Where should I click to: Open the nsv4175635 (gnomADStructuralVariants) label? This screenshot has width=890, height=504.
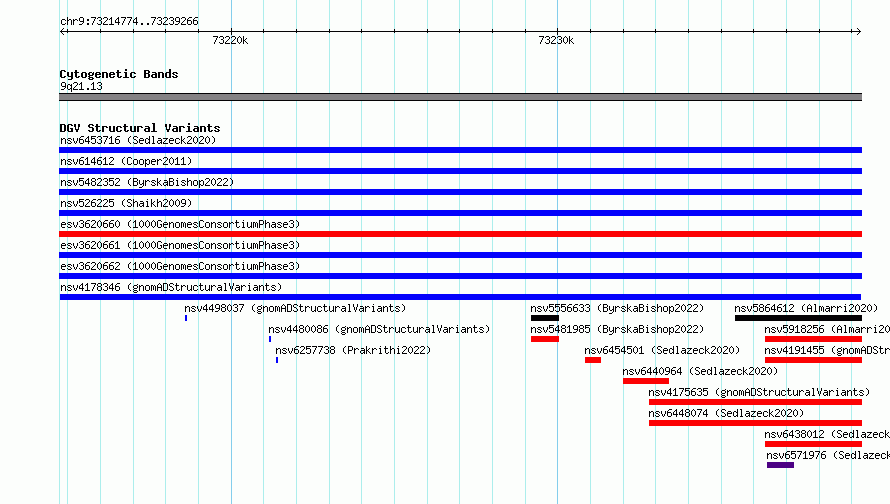point(759,392)
